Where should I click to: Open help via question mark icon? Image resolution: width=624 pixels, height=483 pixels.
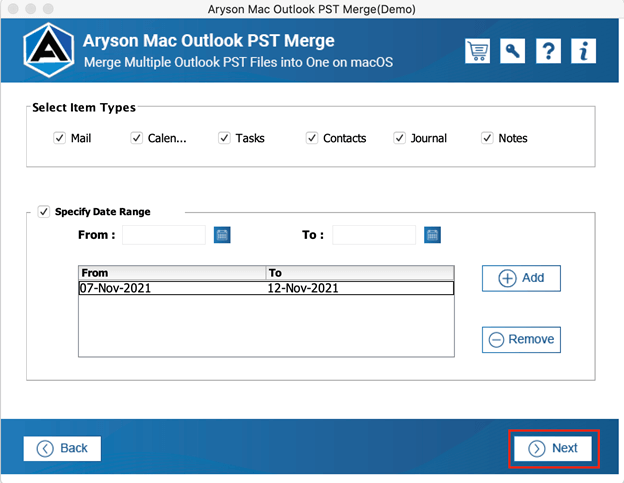548,51
